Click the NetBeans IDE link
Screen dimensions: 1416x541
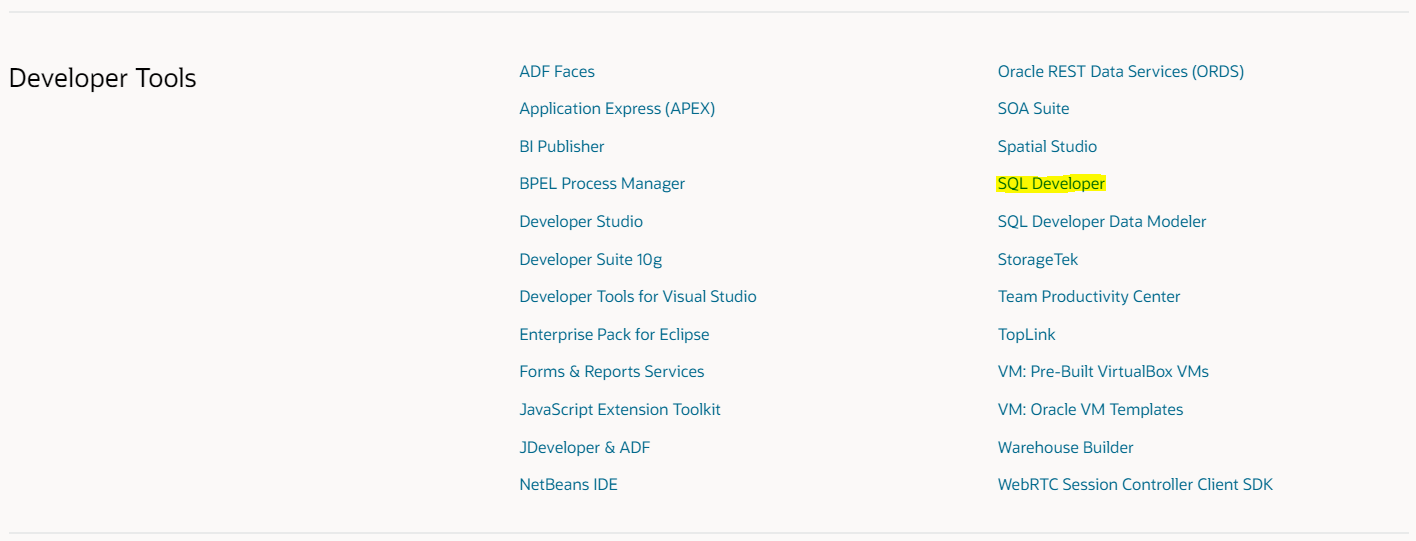tap(569, 484)
